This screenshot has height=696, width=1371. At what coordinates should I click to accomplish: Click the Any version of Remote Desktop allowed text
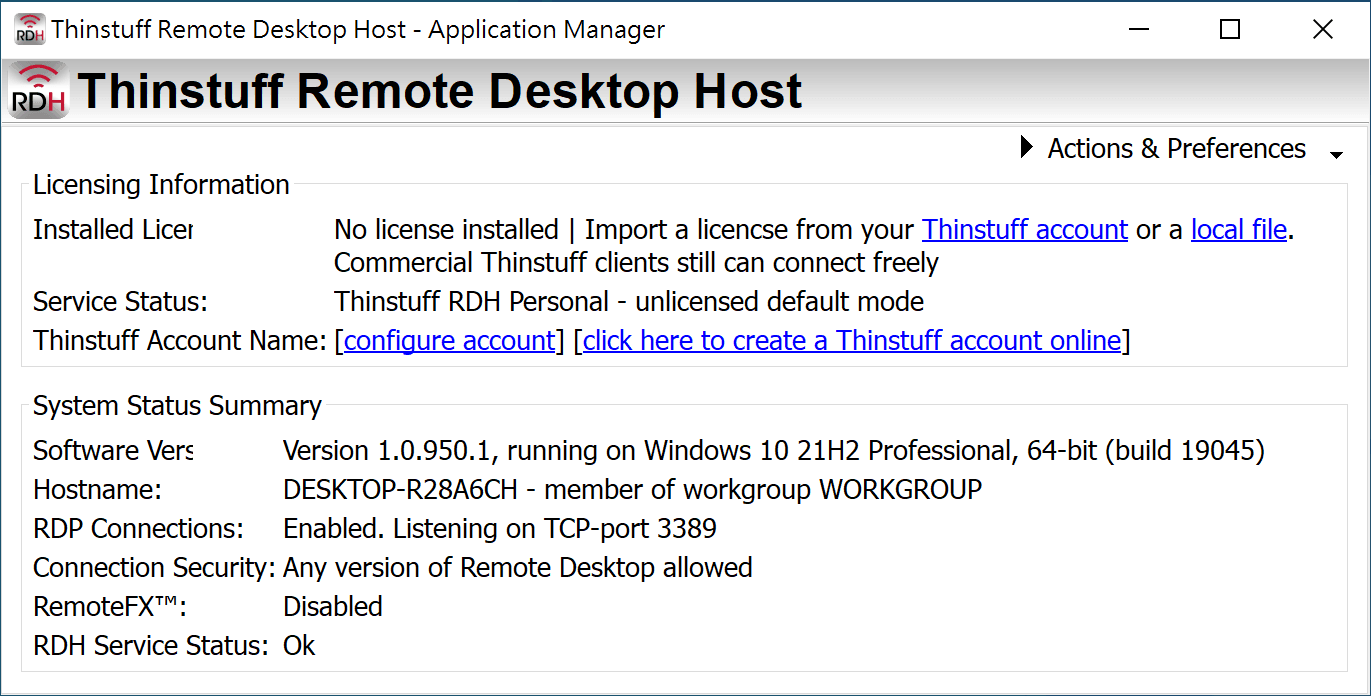517,568
